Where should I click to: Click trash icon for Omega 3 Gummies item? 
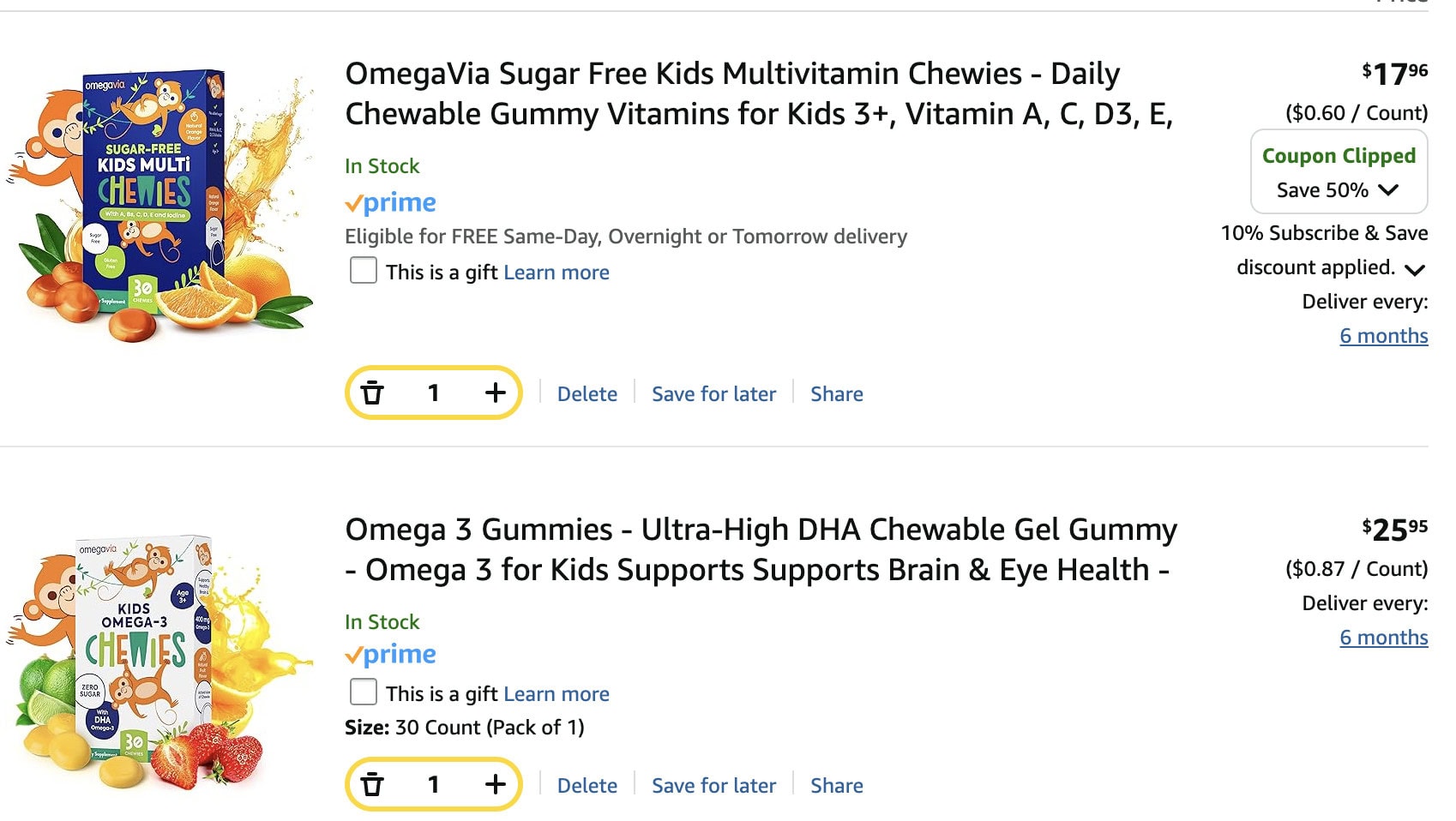click(x=372, y=784)
